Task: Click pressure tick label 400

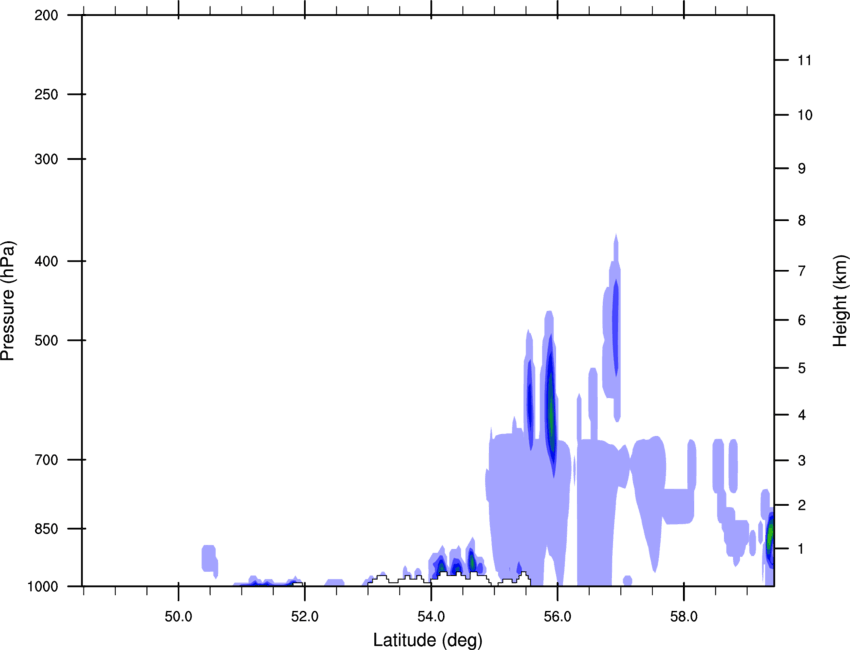Action: point(46,261)
